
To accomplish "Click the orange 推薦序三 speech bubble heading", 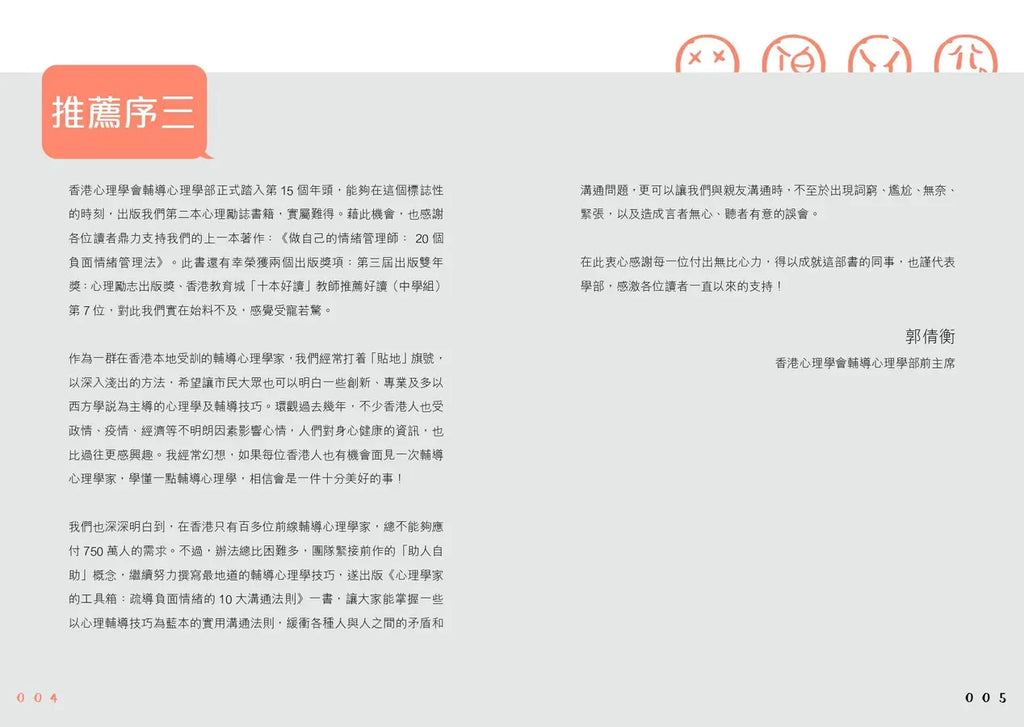I will 124,112.
